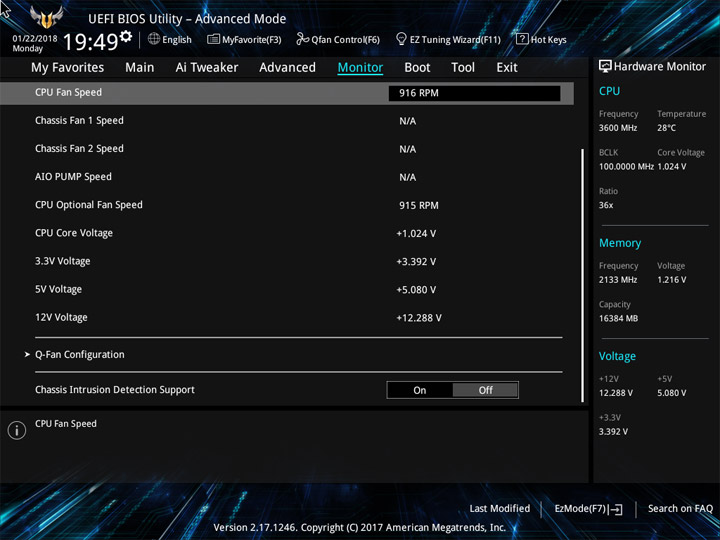Click the +1.024 V value
The height and width of the screenshot is (540, 720).
coord(416,234)
